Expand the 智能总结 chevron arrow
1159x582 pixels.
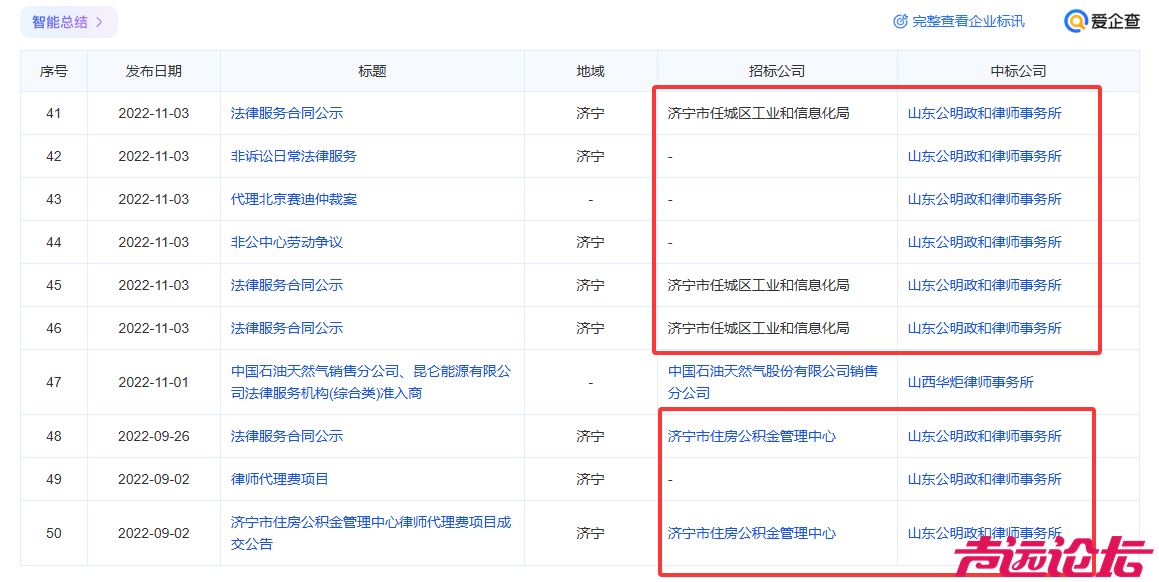(99, 22)
